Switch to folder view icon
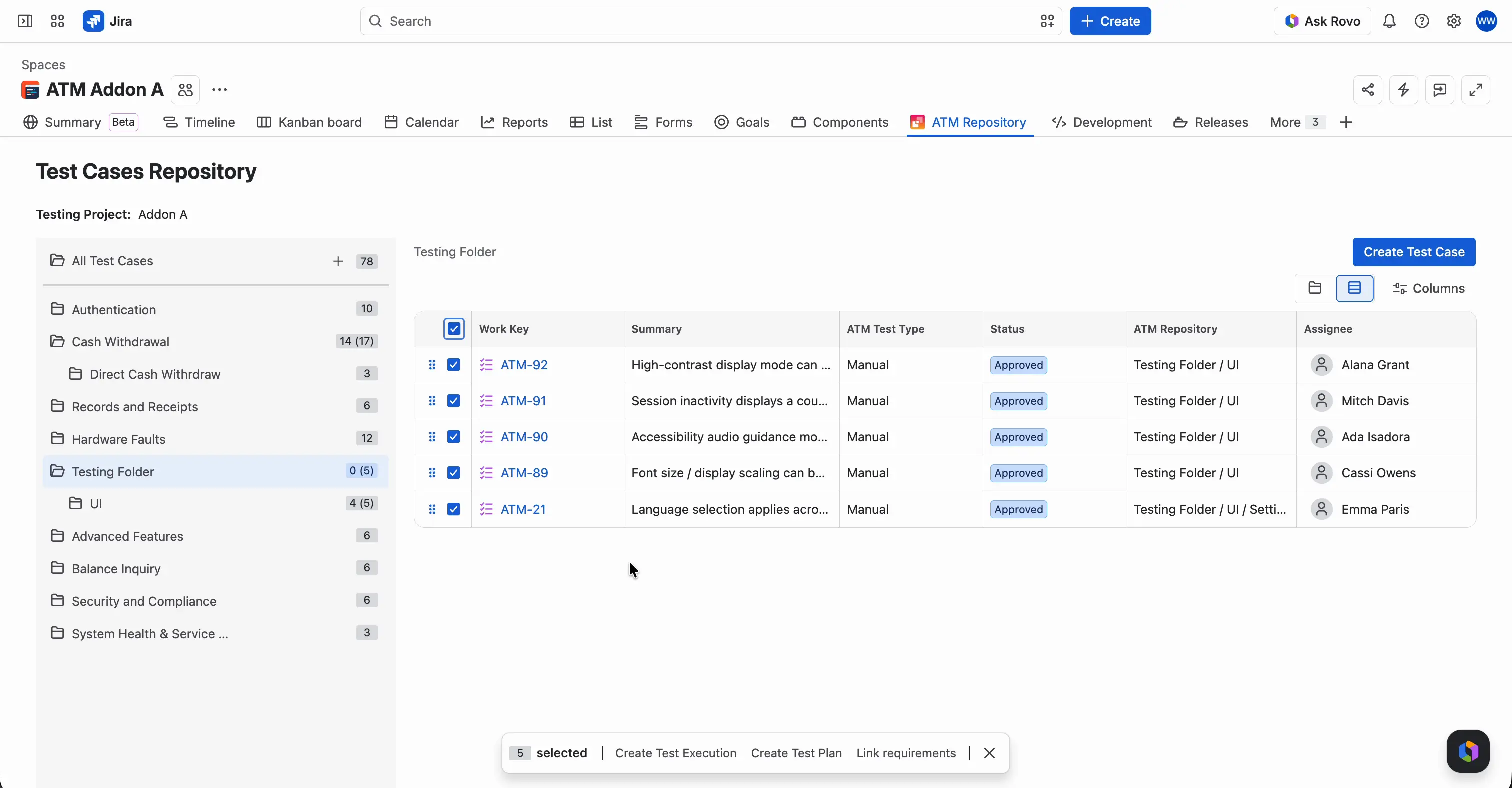Screen dimensions: 1512x788 [1315, 288]
